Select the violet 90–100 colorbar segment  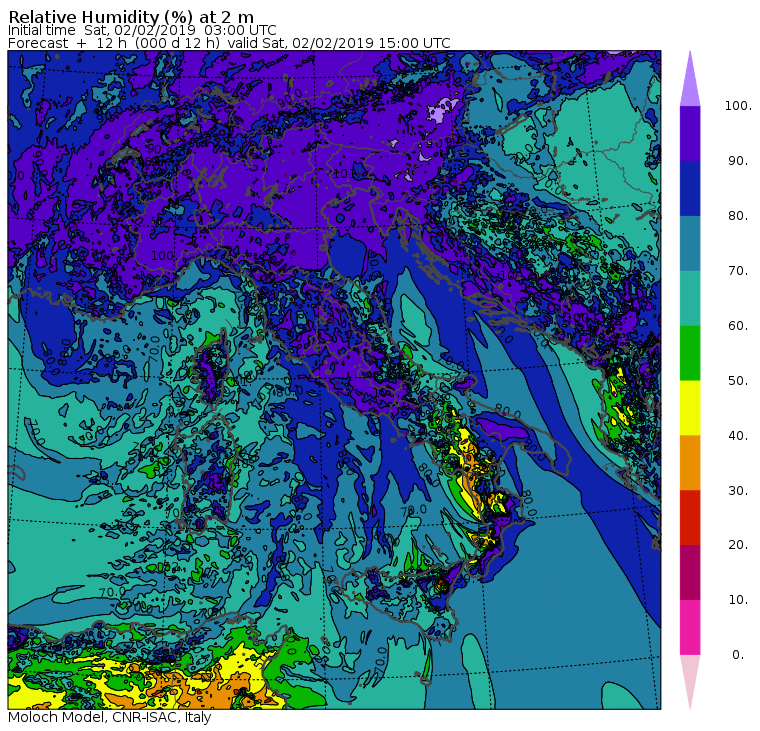(690, 133)
